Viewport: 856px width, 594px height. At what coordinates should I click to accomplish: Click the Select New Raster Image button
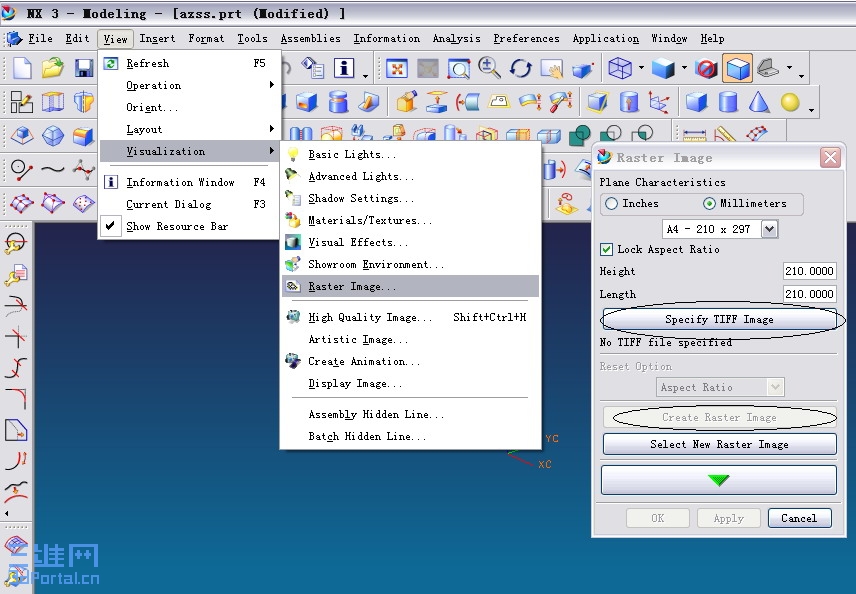coord(720,444)
